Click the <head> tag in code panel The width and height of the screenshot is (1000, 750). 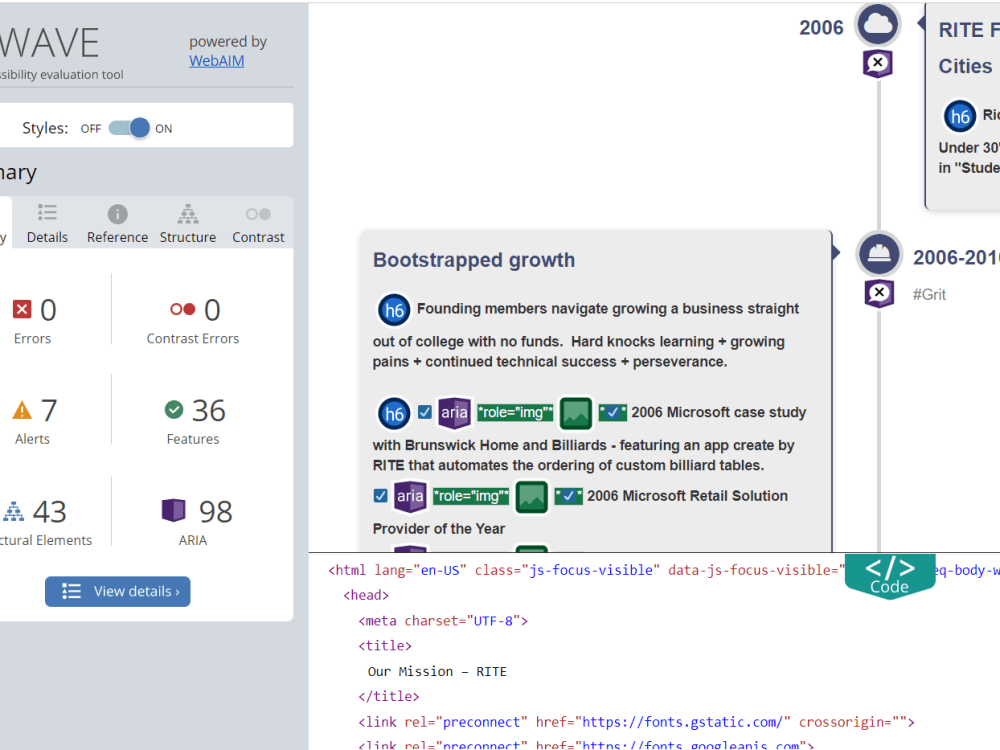tap(365, 595)
